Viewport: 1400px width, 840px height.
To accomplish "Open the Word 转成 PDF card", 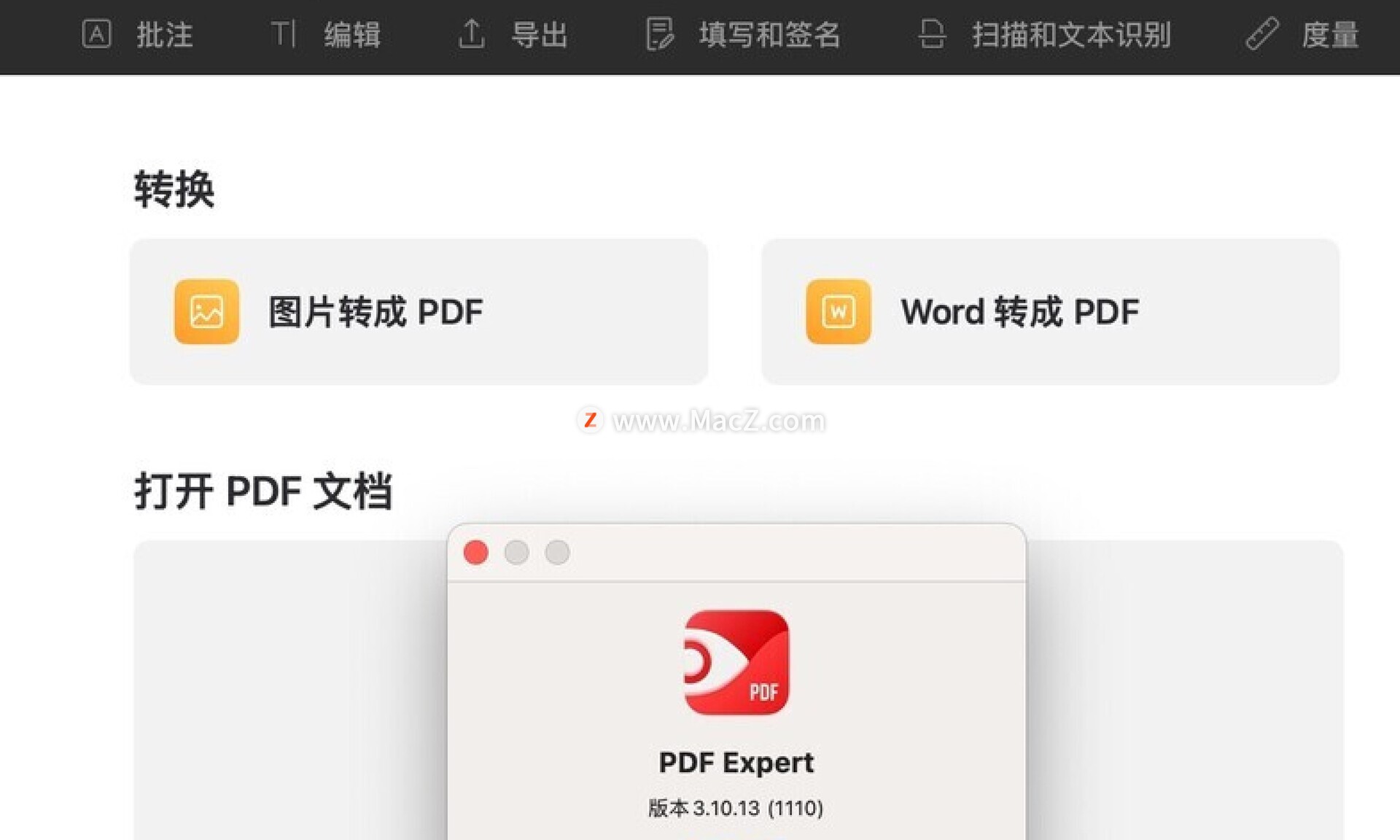I will pyautogui.click(x=1051, y=311).
